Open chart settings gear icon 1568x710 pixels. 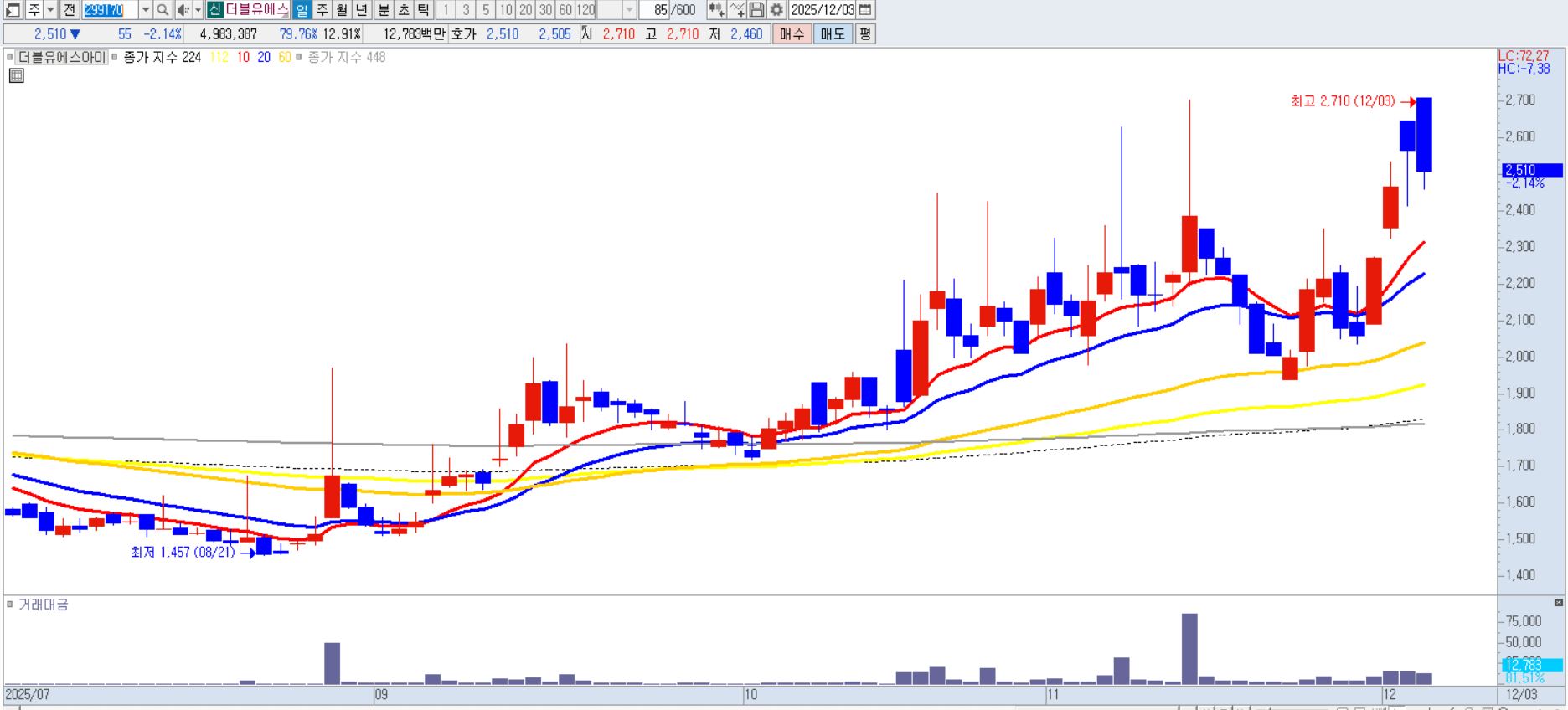[776, 10]
